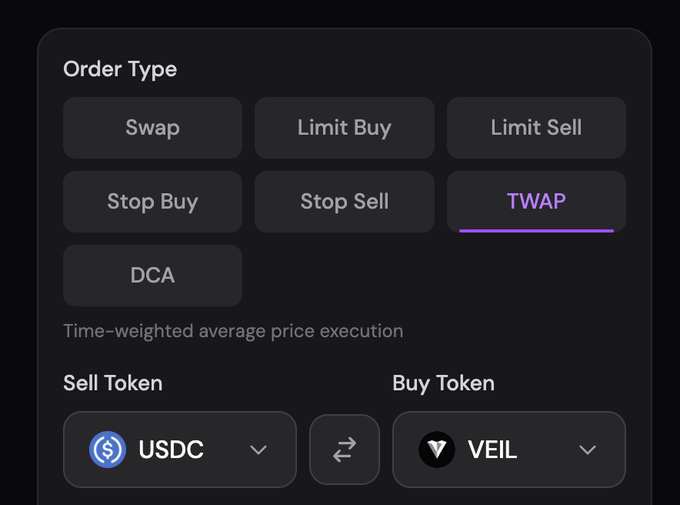Image resolution: width=680 pixels, height=505 pixels.
Task: Swap sell and buy tokens using arrows icon
Action: click(344, 450)
